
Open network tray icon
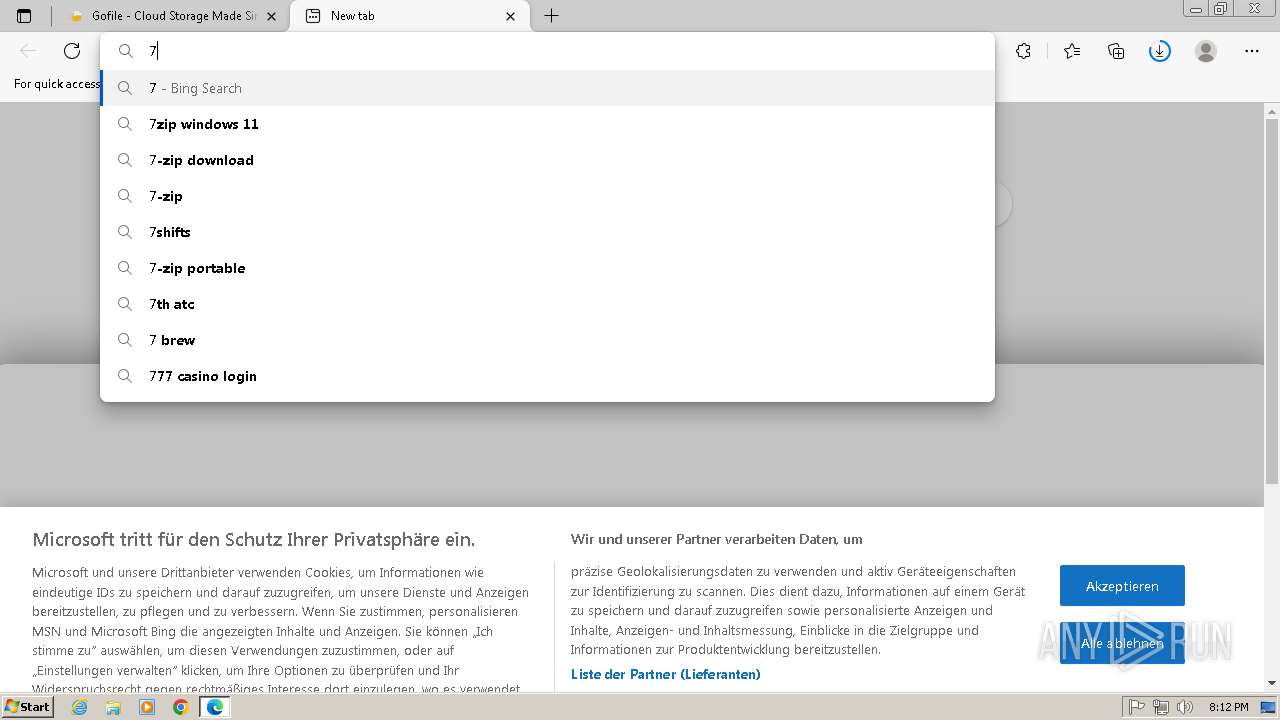[x=1161, y=707]
